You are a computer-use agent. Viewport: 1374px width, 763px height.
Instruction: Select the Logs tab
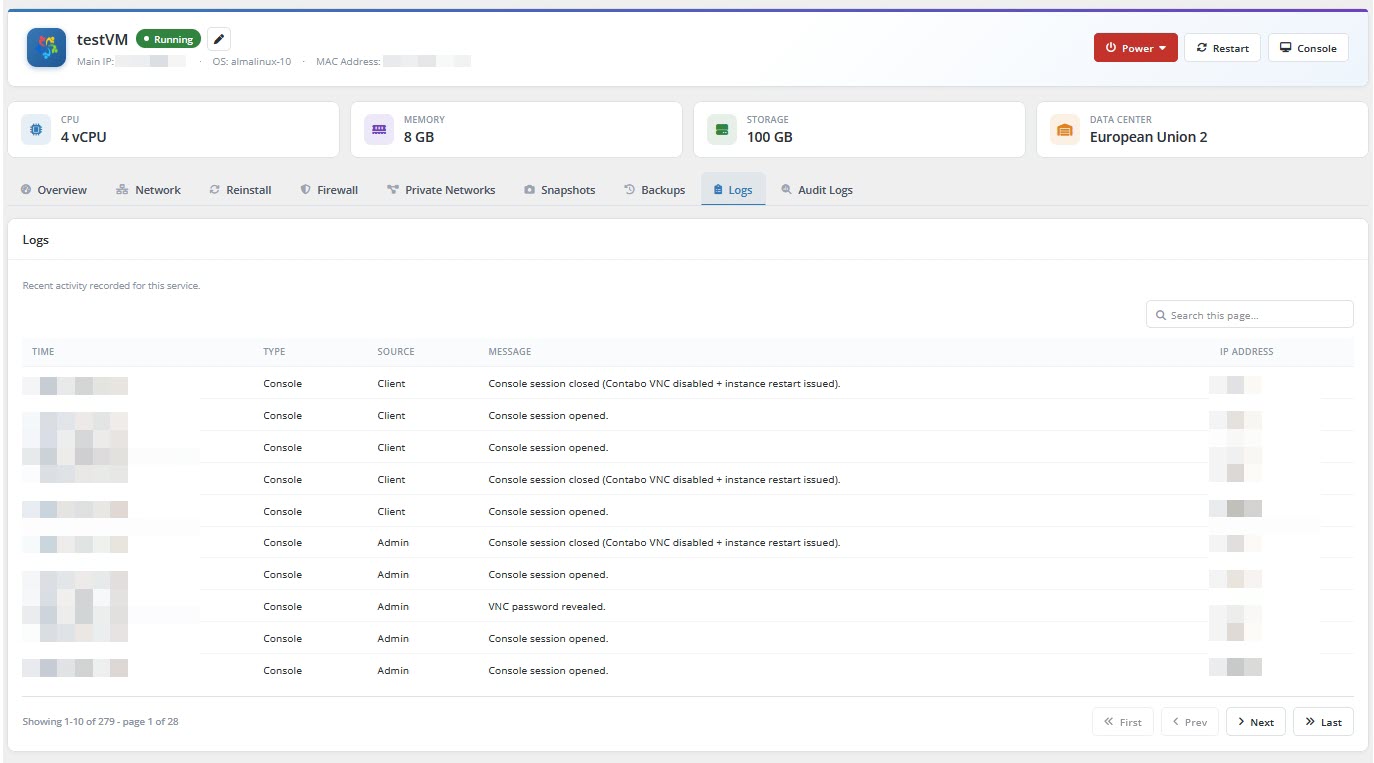point(733,190)
